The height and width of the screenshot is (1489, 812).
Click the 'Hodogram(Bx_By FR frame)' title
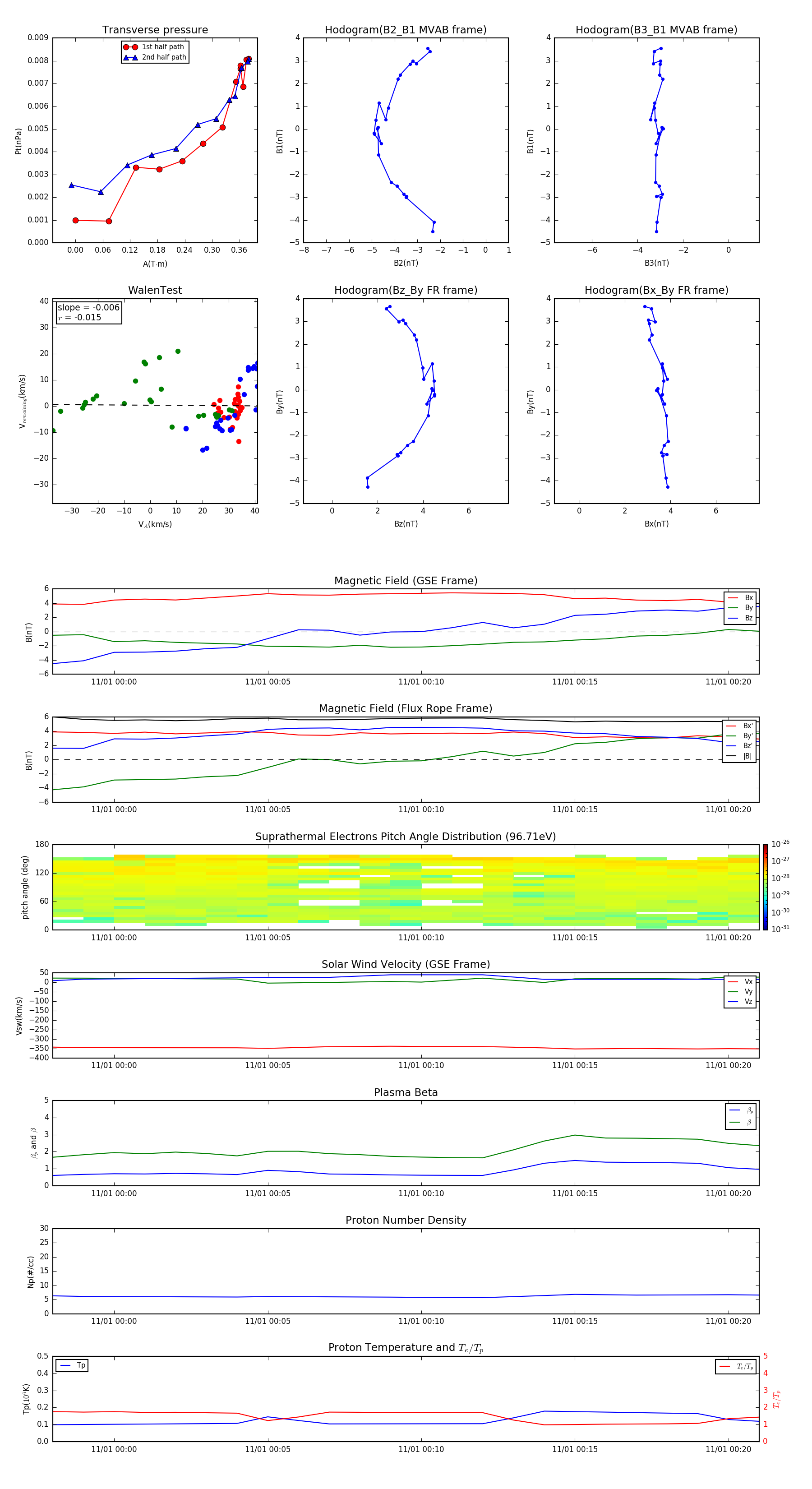tap(656, 290)
